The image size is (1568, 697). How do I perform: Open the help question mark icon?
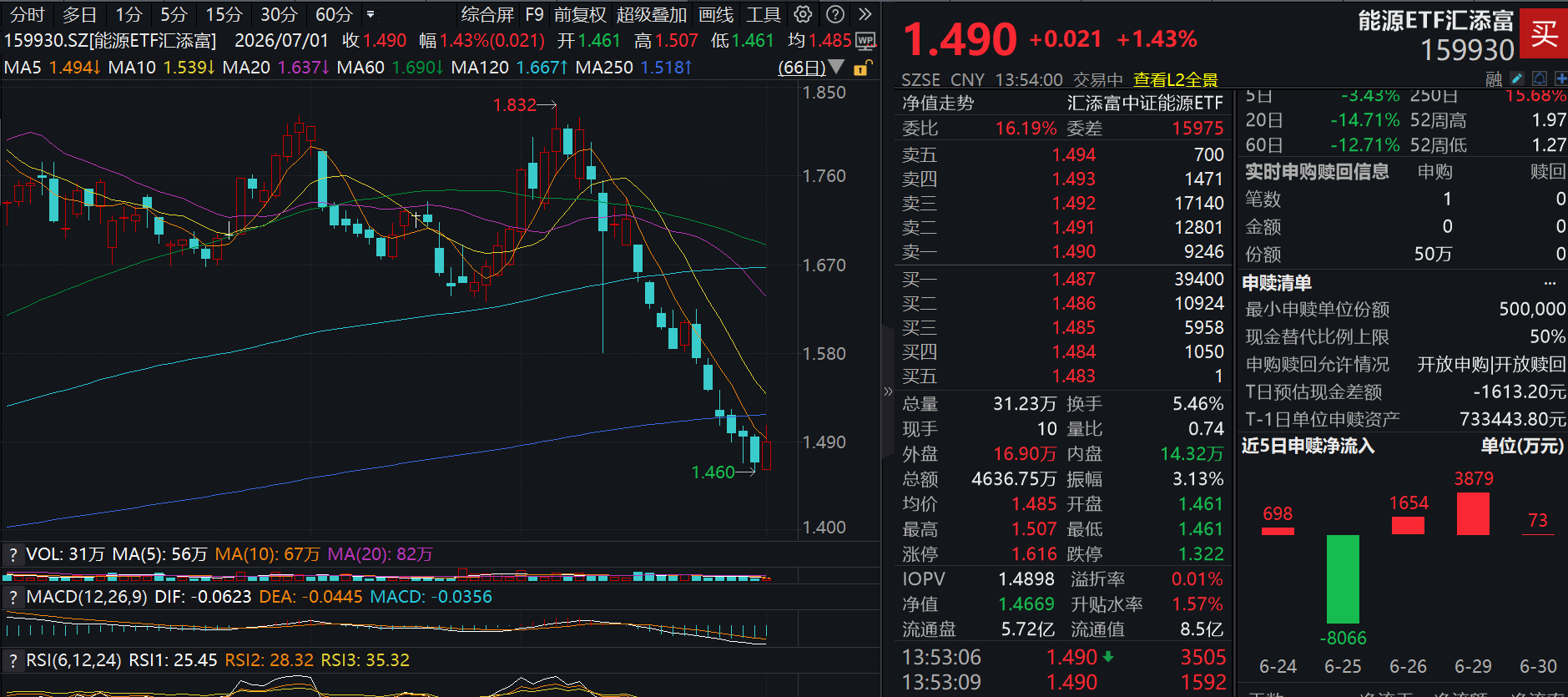[834, 14]
